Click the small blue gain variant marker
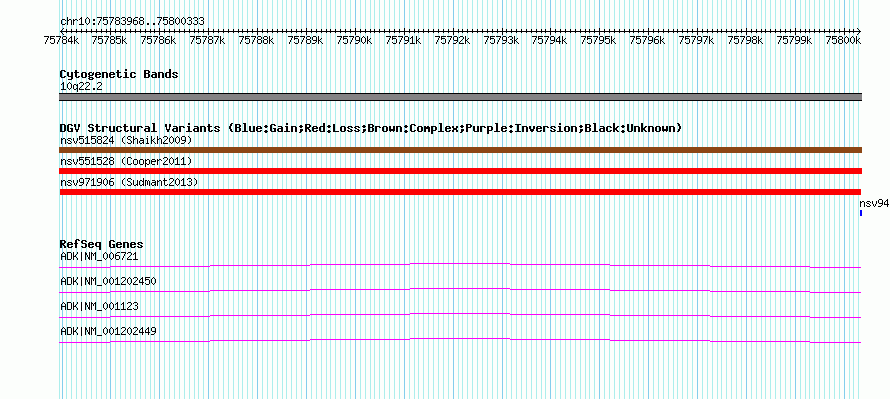 pos(861,213)
